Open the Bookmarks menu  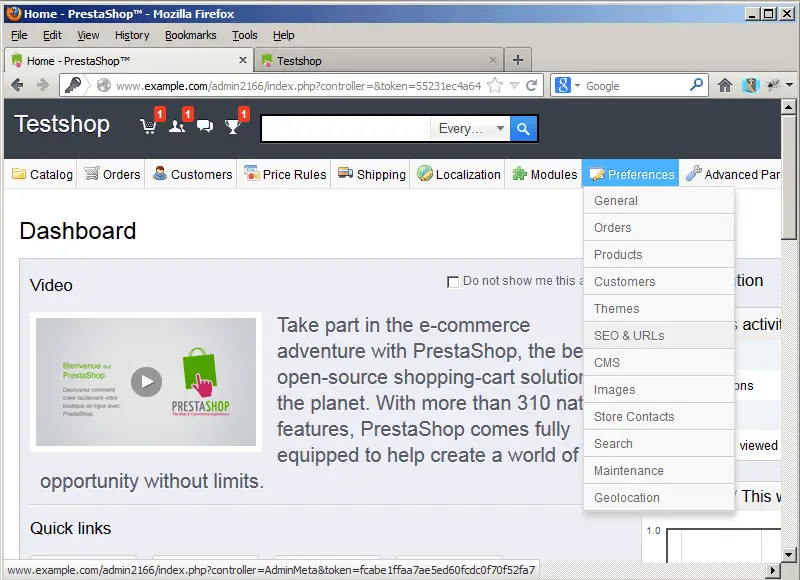(x=190, y=35)
